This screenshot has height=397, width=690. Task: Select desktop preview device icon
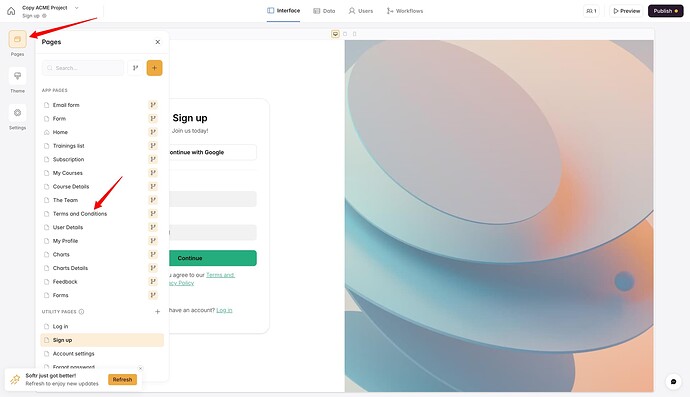(335, 34)
